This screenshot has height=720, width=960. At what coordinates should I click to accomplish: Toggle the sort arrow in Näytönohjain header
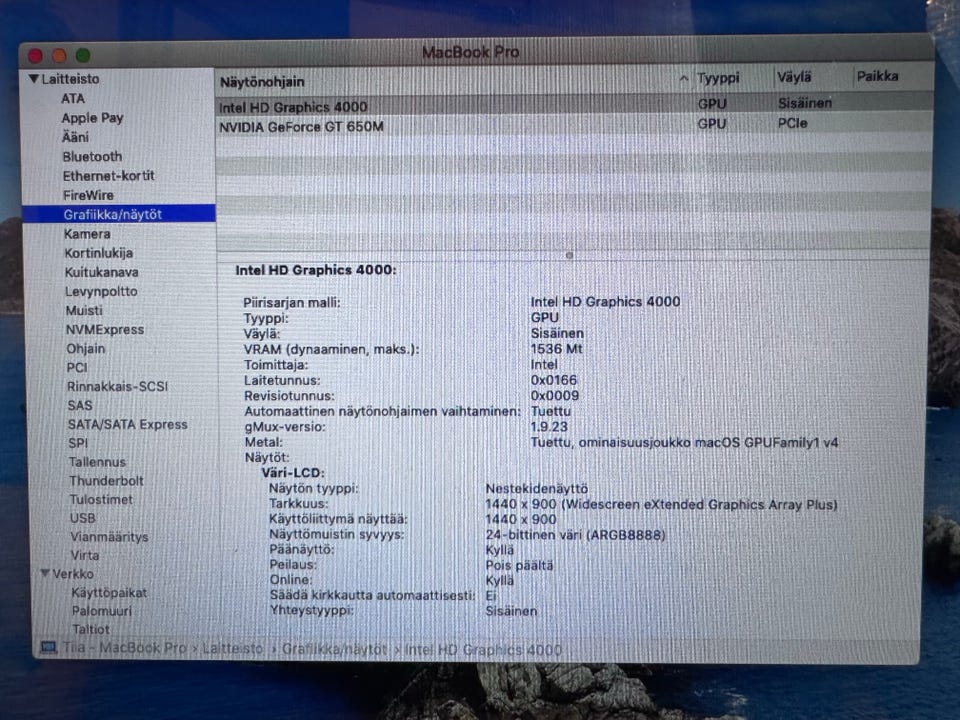(683, 79)
